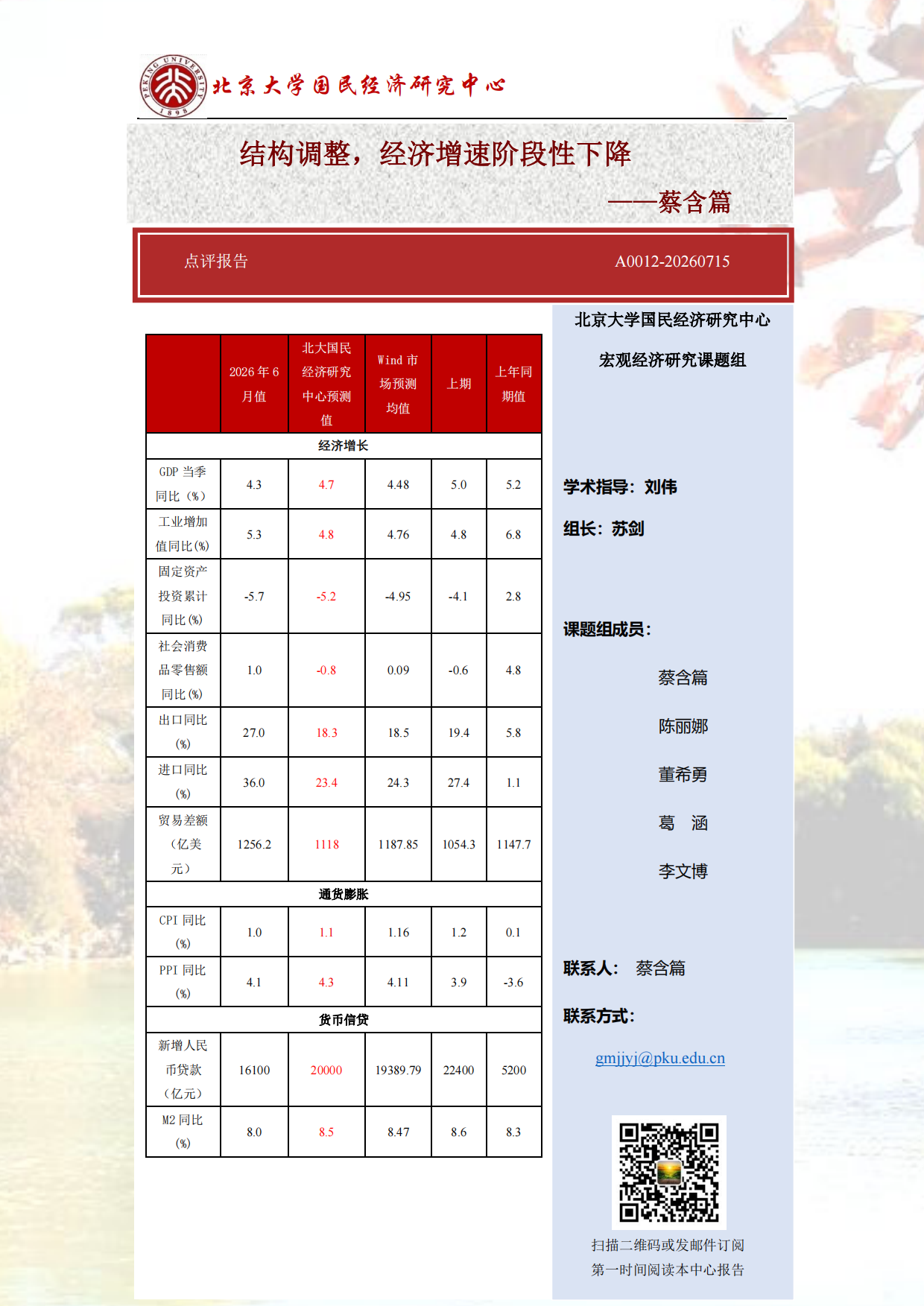This screenshot has width=924, height=1306.
Task: Click member name 李文博
Action: click(683, 872)
